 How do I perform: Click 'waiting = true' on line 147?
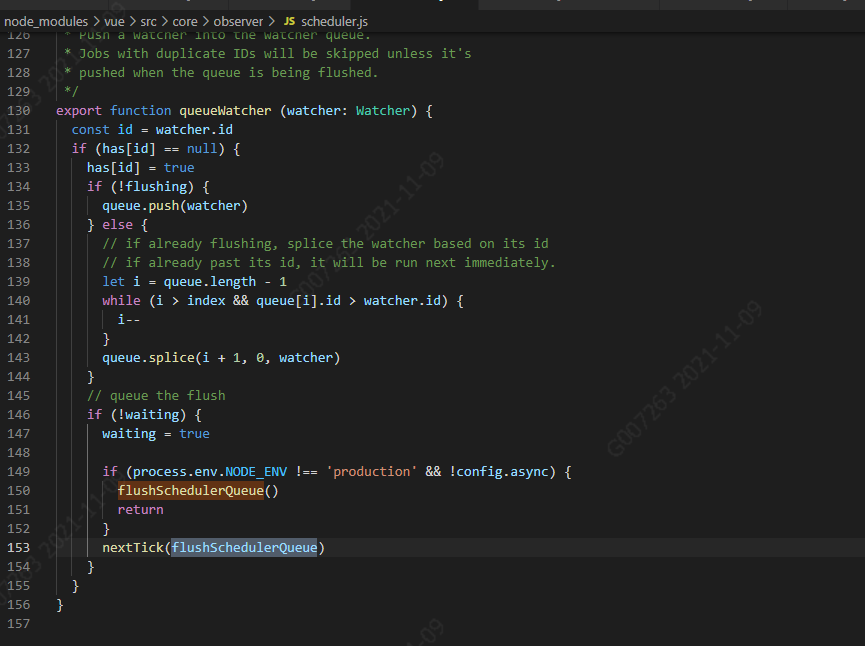coord(156,434)
